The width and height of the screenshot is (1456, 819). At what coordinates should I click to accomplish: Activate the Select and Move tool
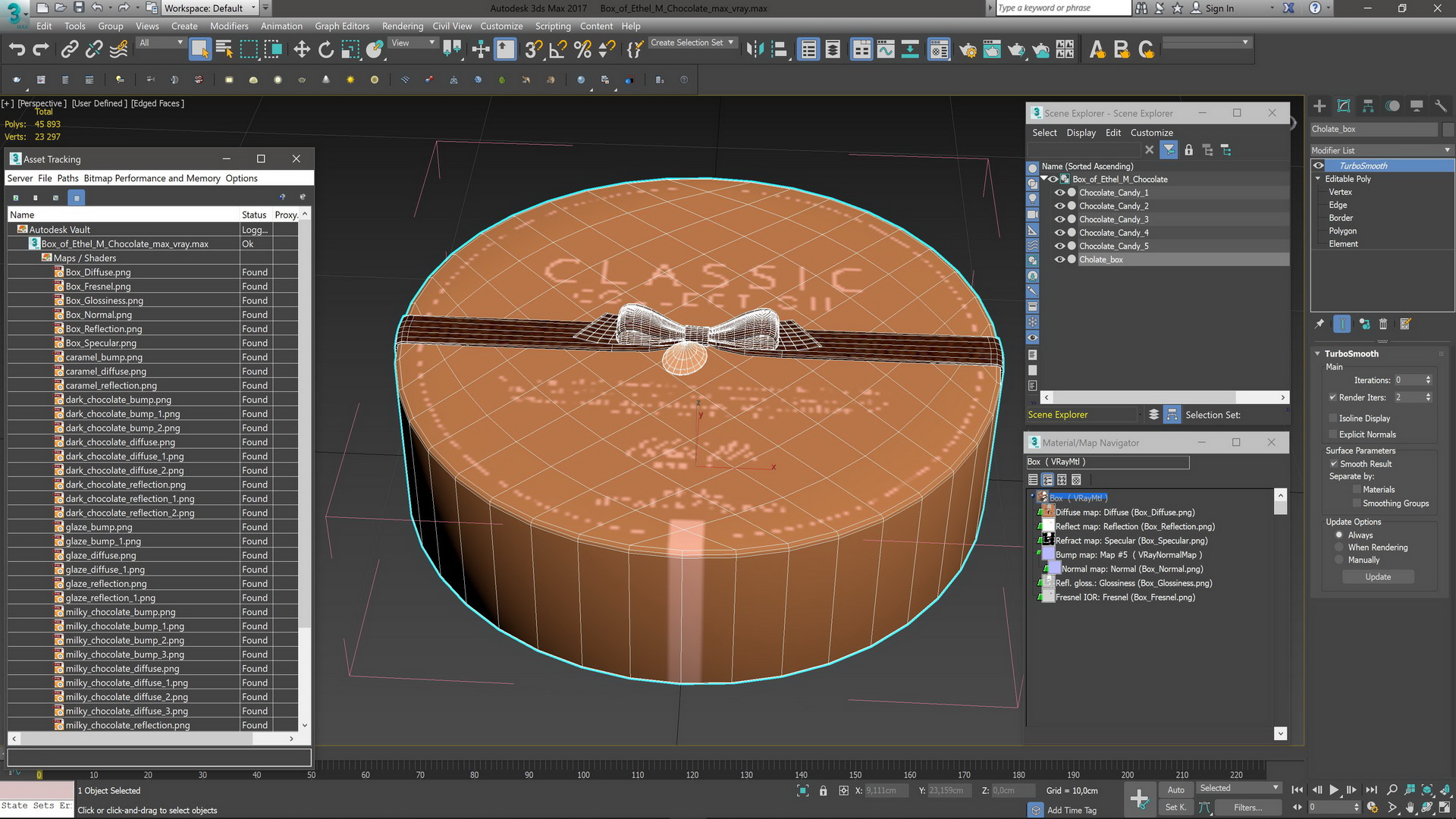(302, 50)
